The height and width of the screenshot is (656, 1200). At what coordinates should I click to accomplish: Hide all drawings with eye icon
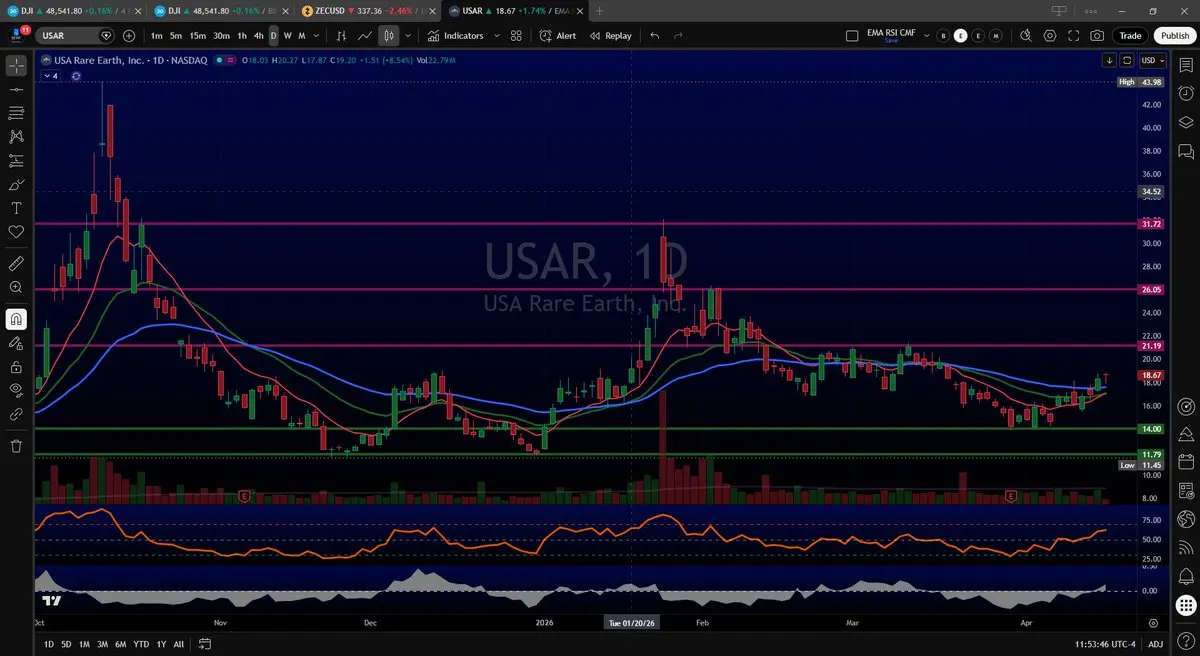coord(16,390)
